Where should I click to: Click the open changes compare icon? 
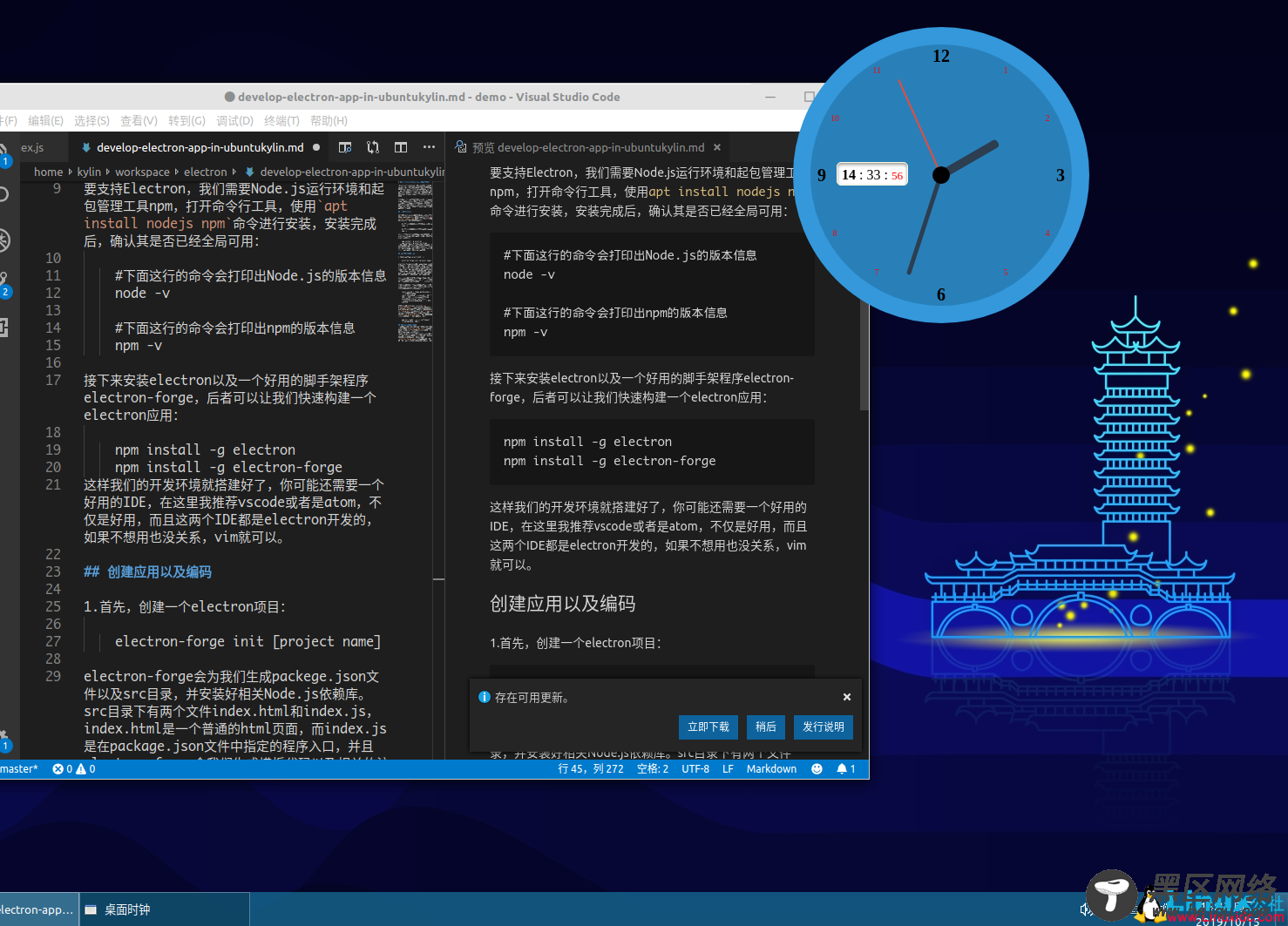tap(373, 147)
